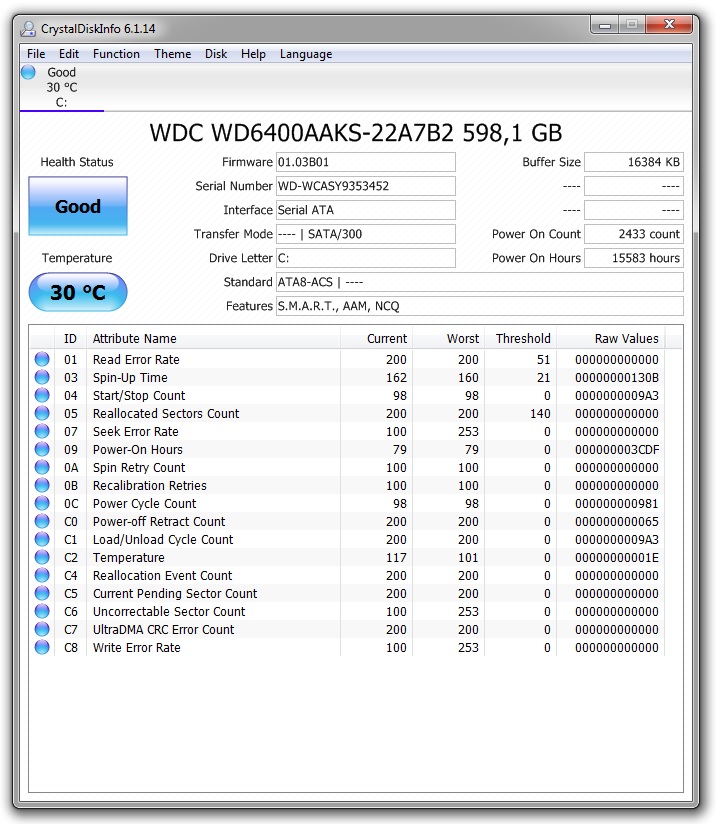Select the Reallocated Sectors Count attribute name
The image size is (716, 824).
[166, 414]
